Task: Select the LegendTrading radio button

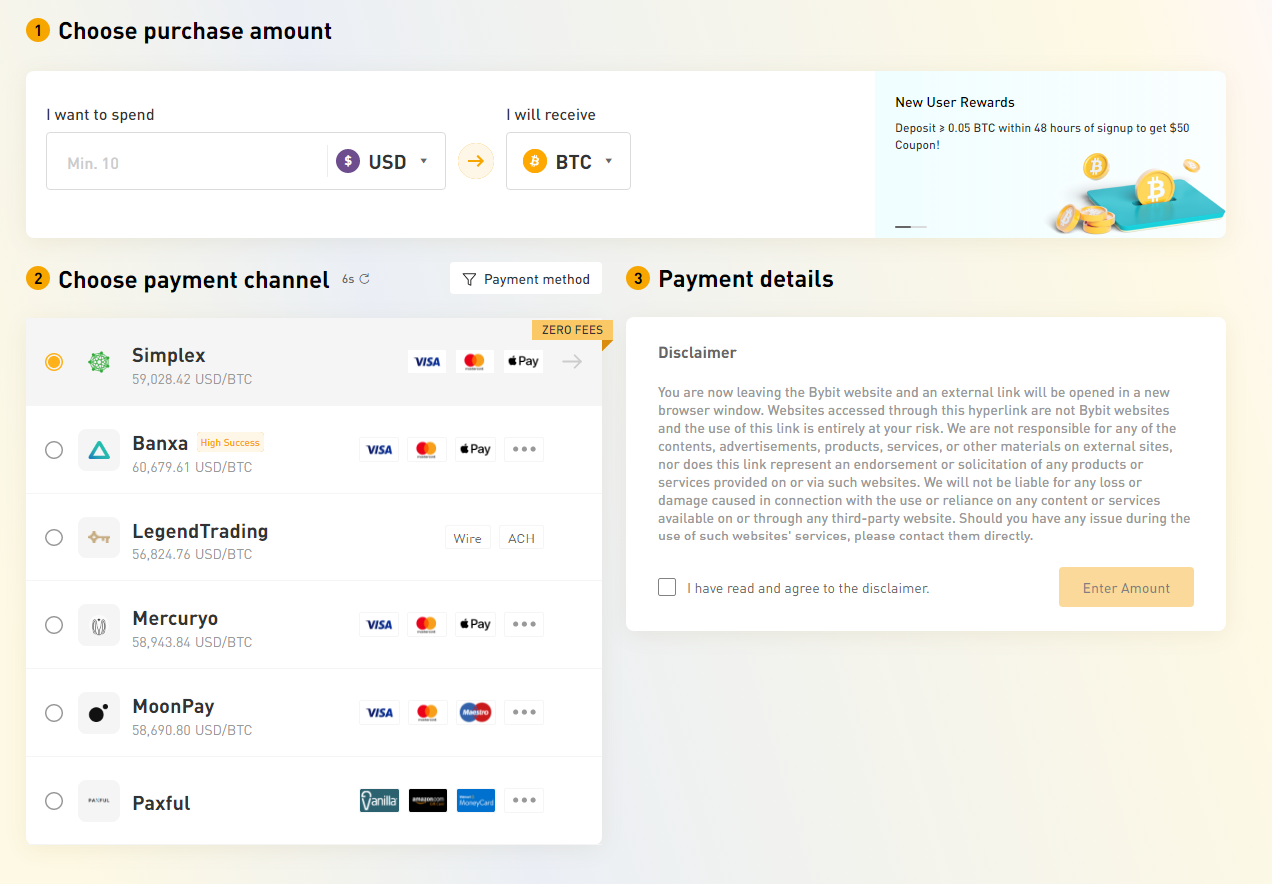Action: point(54,537)
